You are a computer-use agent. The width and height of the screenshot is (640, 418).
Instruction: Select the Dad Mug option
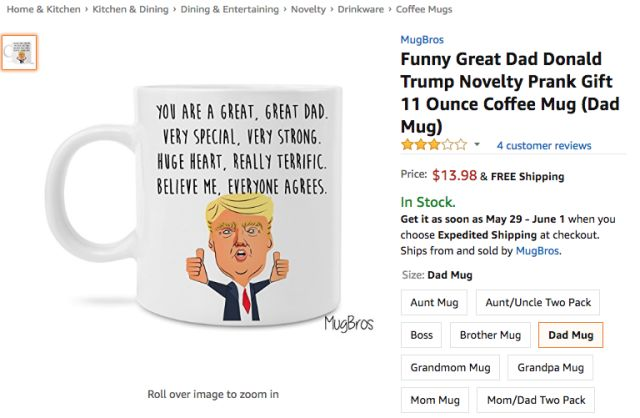tap(571, 335)
